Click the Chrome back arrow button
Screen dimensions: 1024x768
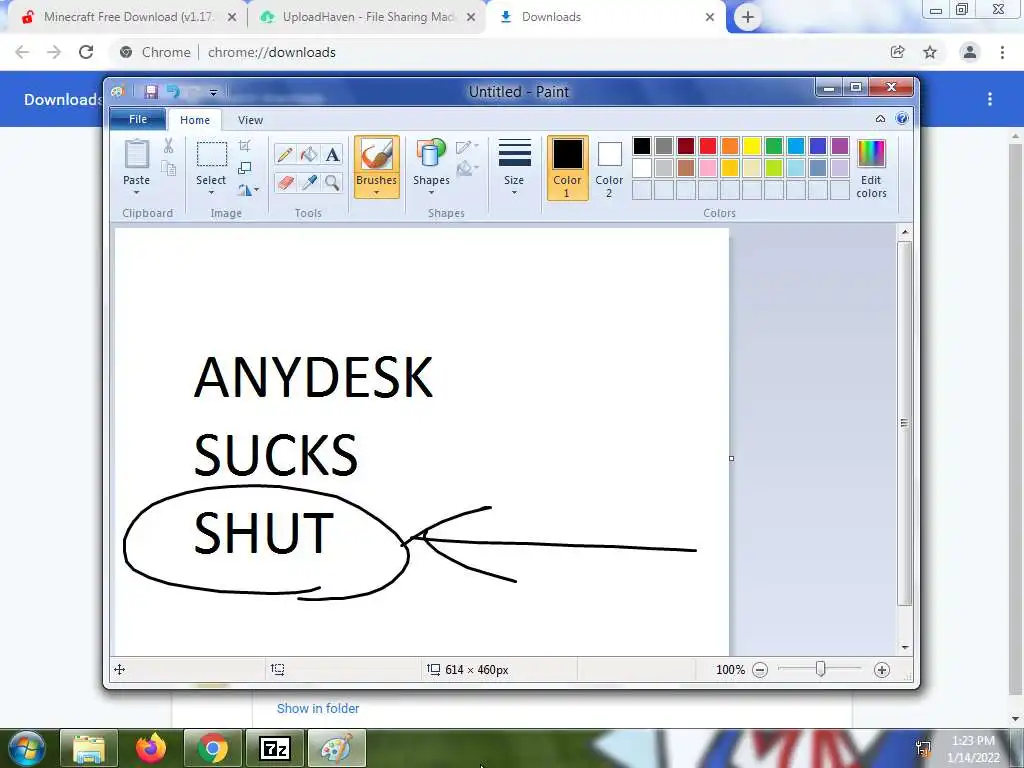pos(22,52)
